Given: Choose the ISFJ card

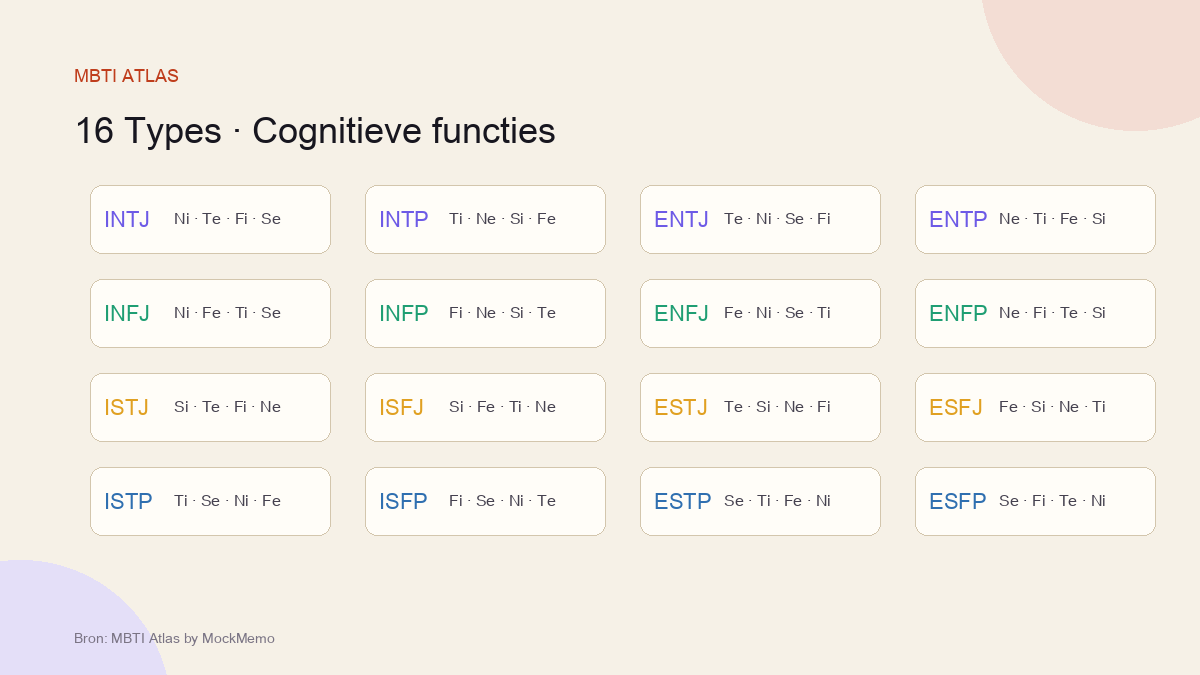Looking at the screenshot, I should point(485,407).
